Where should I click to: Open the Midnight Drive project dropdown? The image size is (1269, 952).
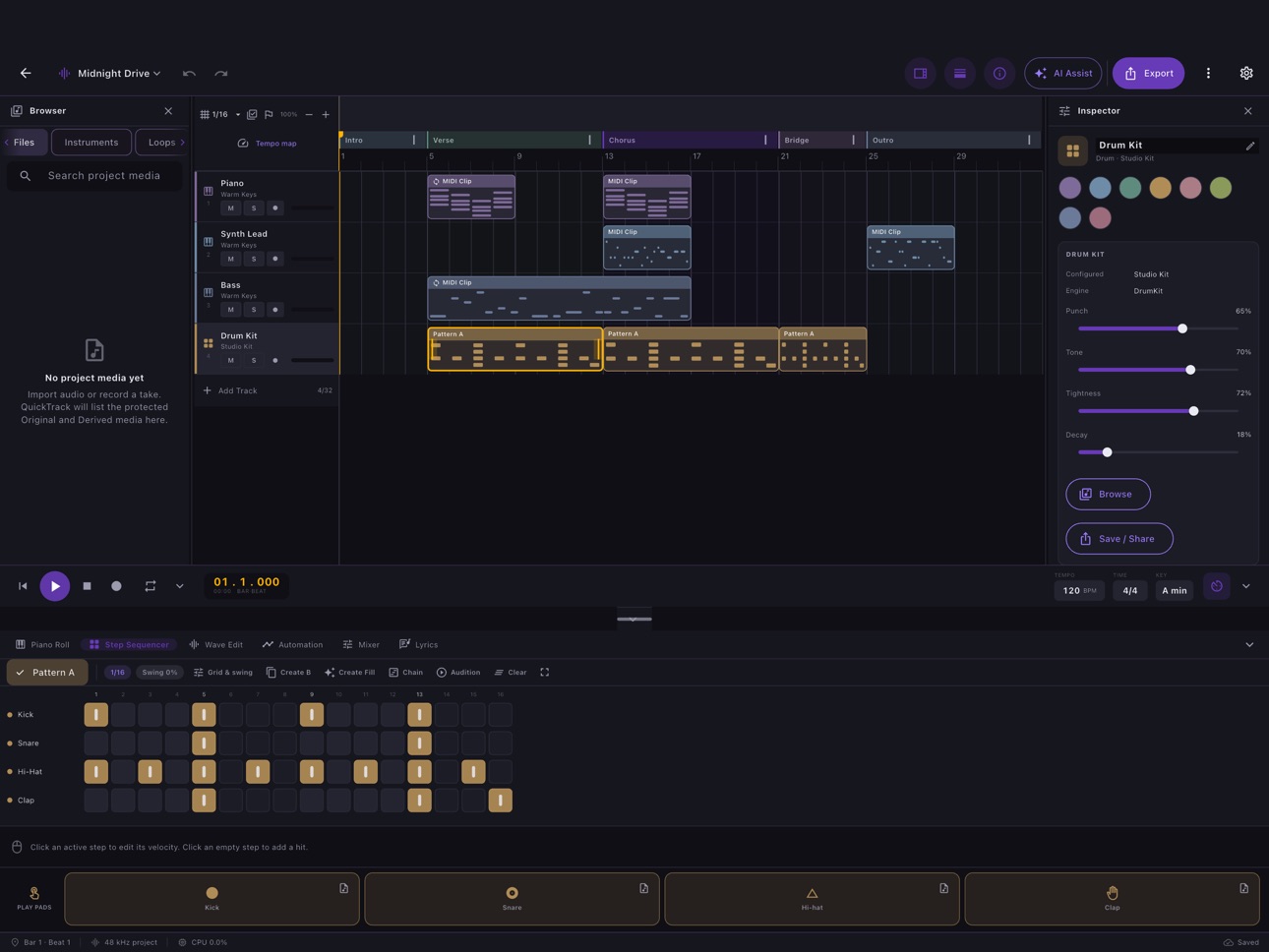[109, 73]
